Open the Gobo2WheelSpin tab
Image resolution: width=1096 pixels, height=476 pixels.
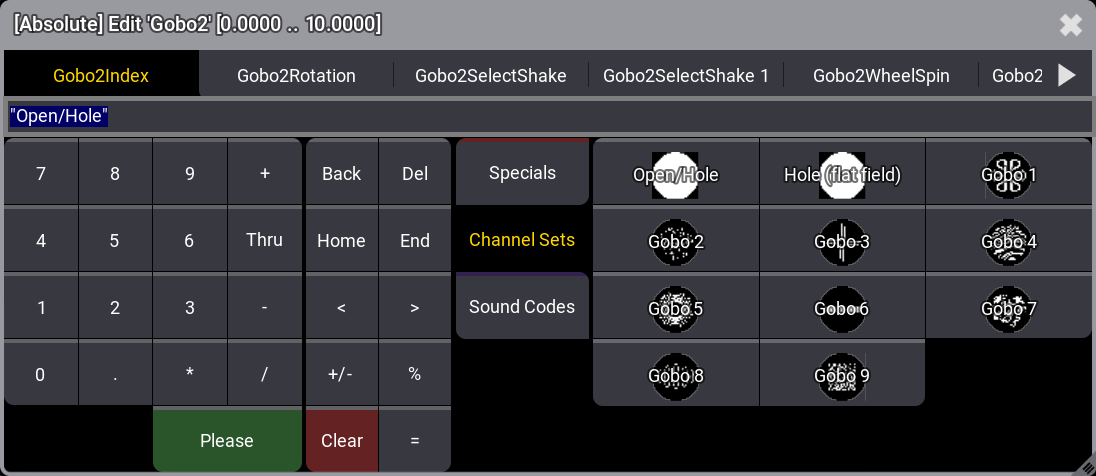point(881,75)
